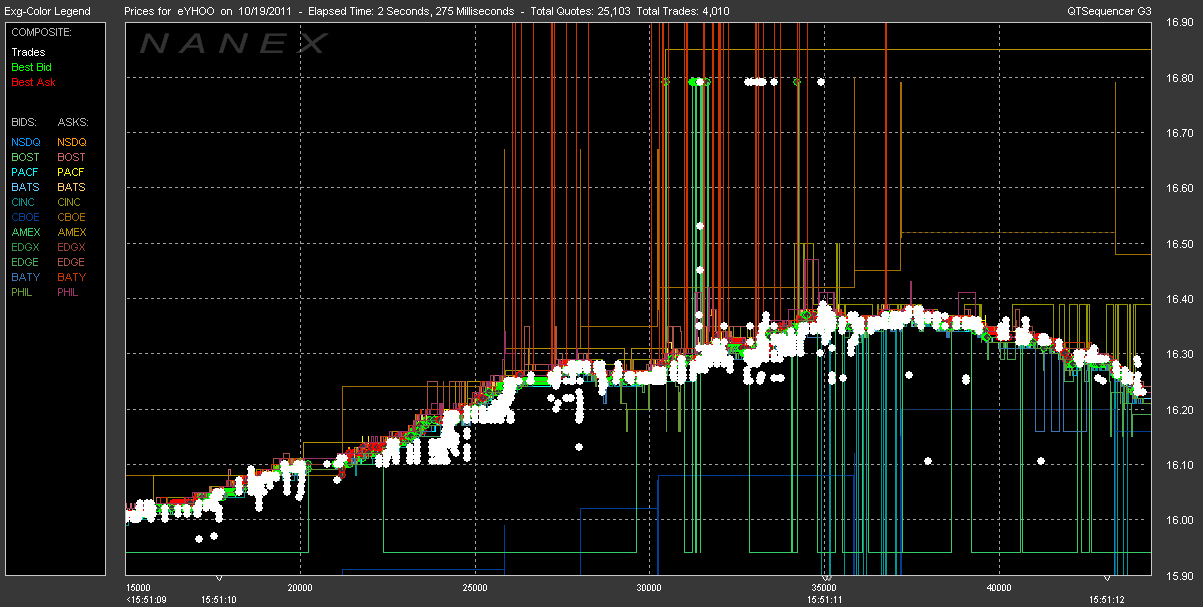
Task: Click the tick marker above 15:51:11
Action: (825, 579)
